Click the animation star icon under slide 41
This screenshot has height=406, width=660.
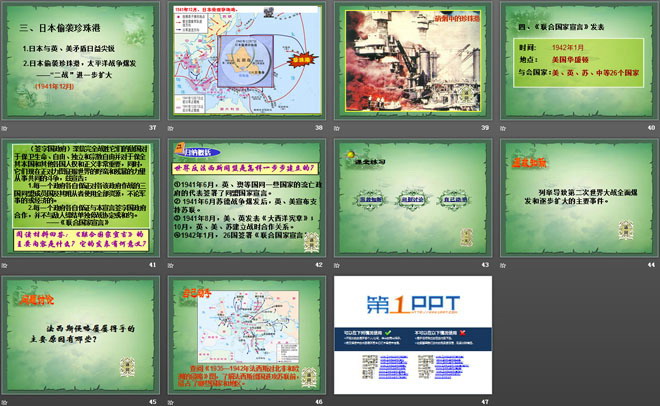[x=5, y=265]
